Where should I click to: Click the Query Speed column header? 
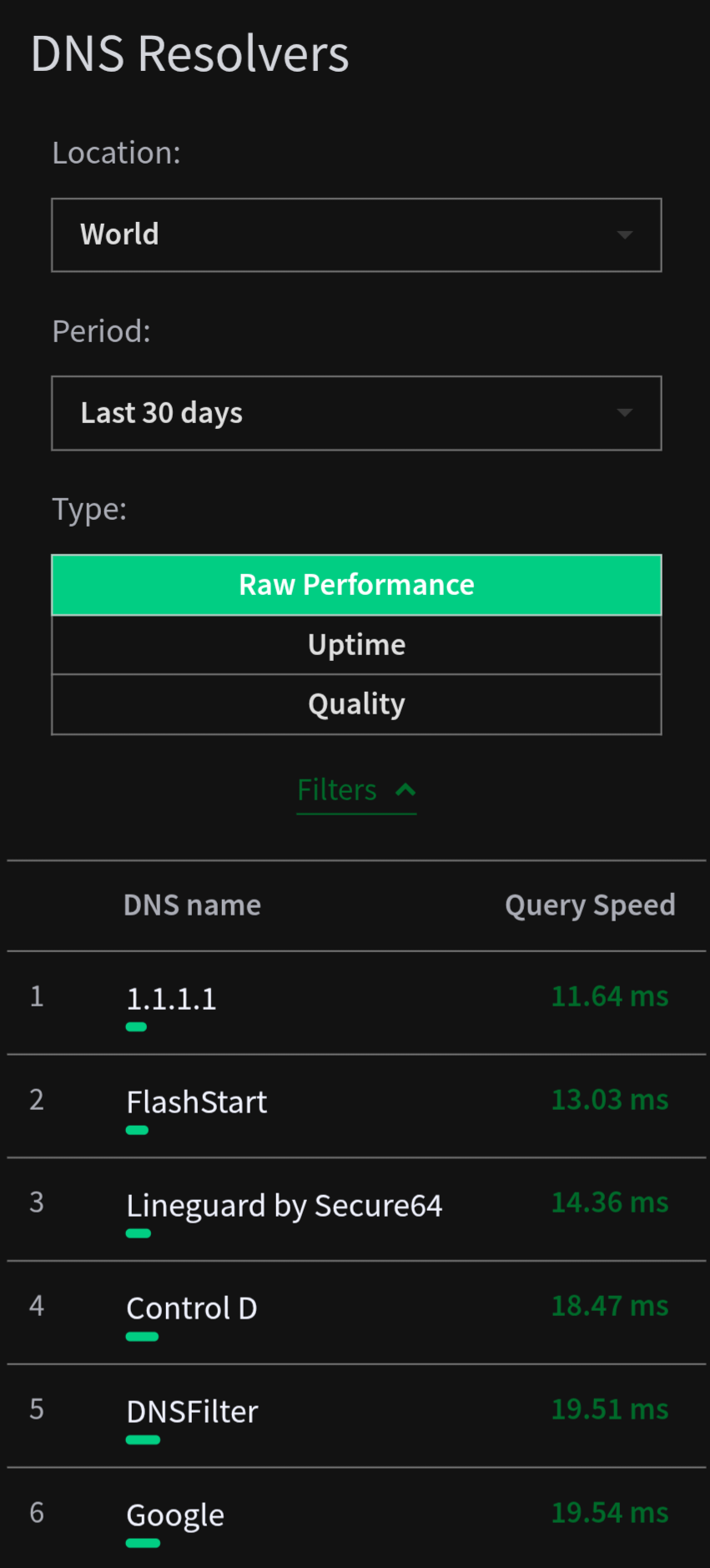click(590, 905)
